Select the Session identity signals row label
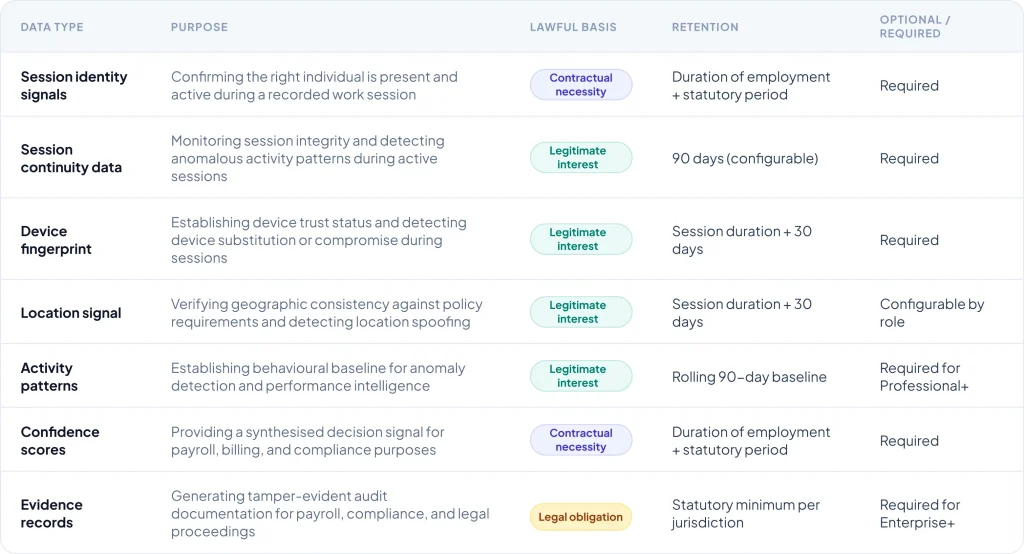Image resolution: width=1024 pixels, height=554 pixels. pyautogui.click(x=74, y=86)
